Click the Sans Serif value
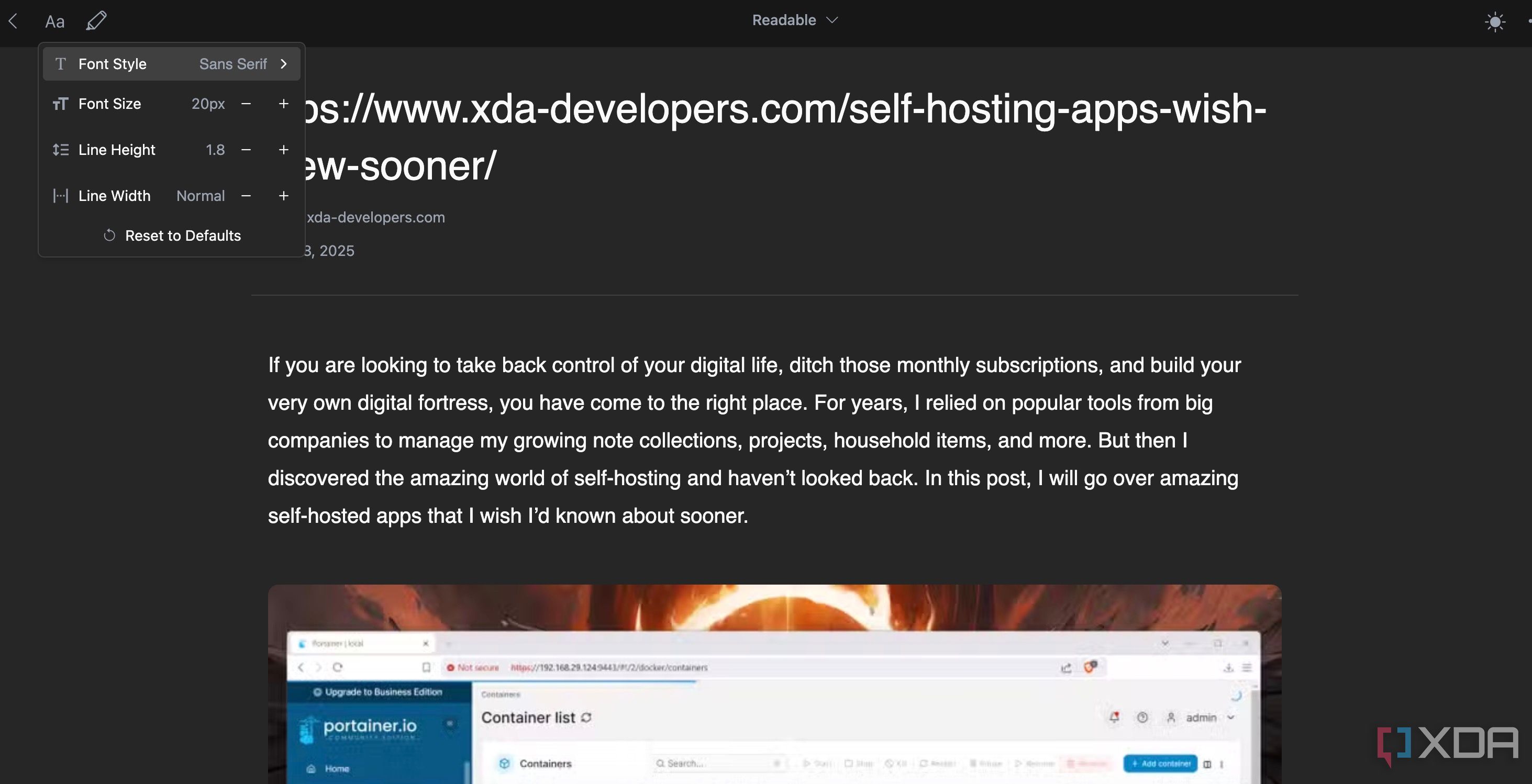The height and width of the screenshot is (784, 1532). click(232, 64)
